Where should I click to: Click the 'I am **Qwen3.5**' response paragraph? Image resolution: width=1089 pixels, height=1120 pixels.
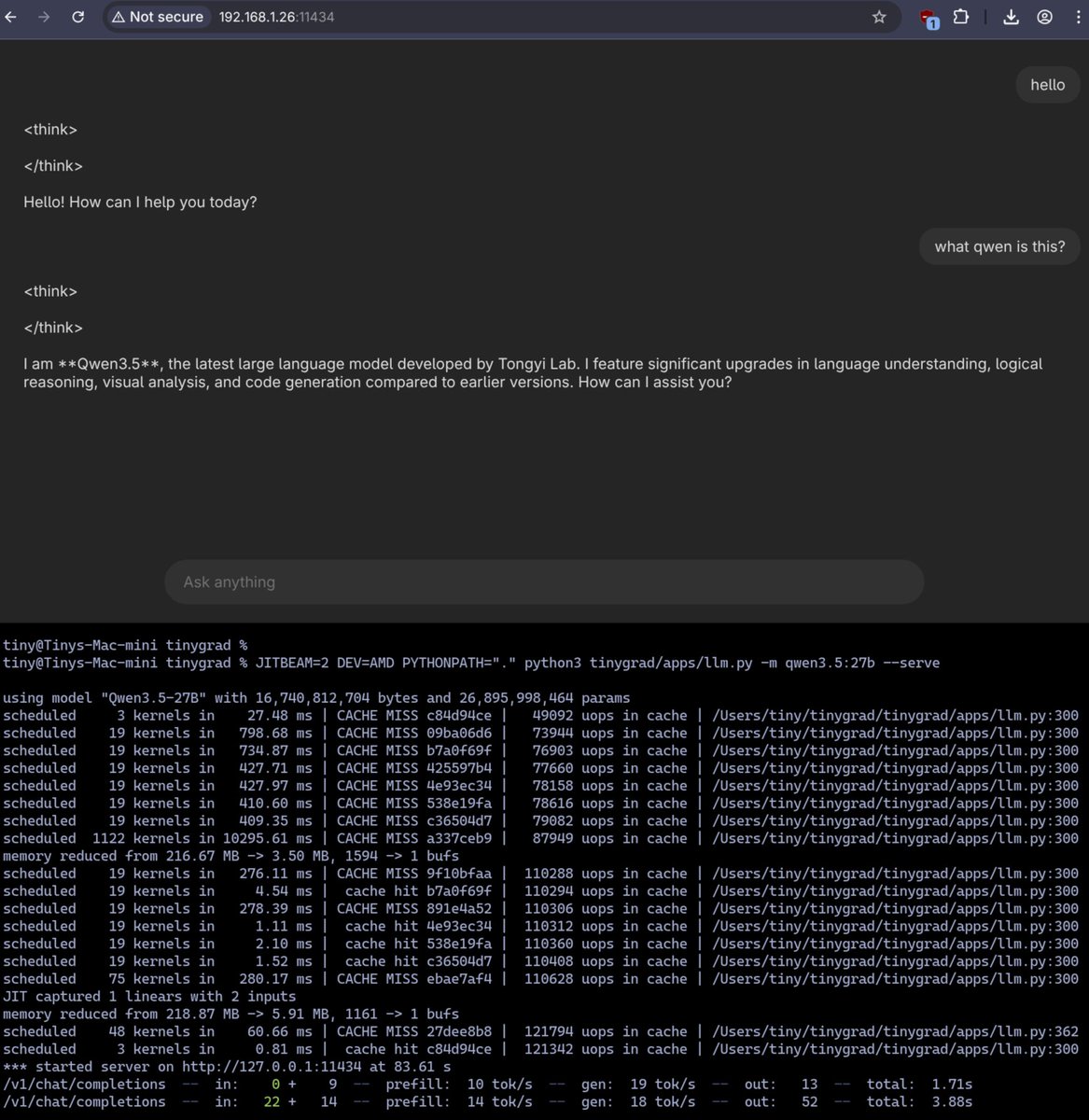tap(533, 372)
